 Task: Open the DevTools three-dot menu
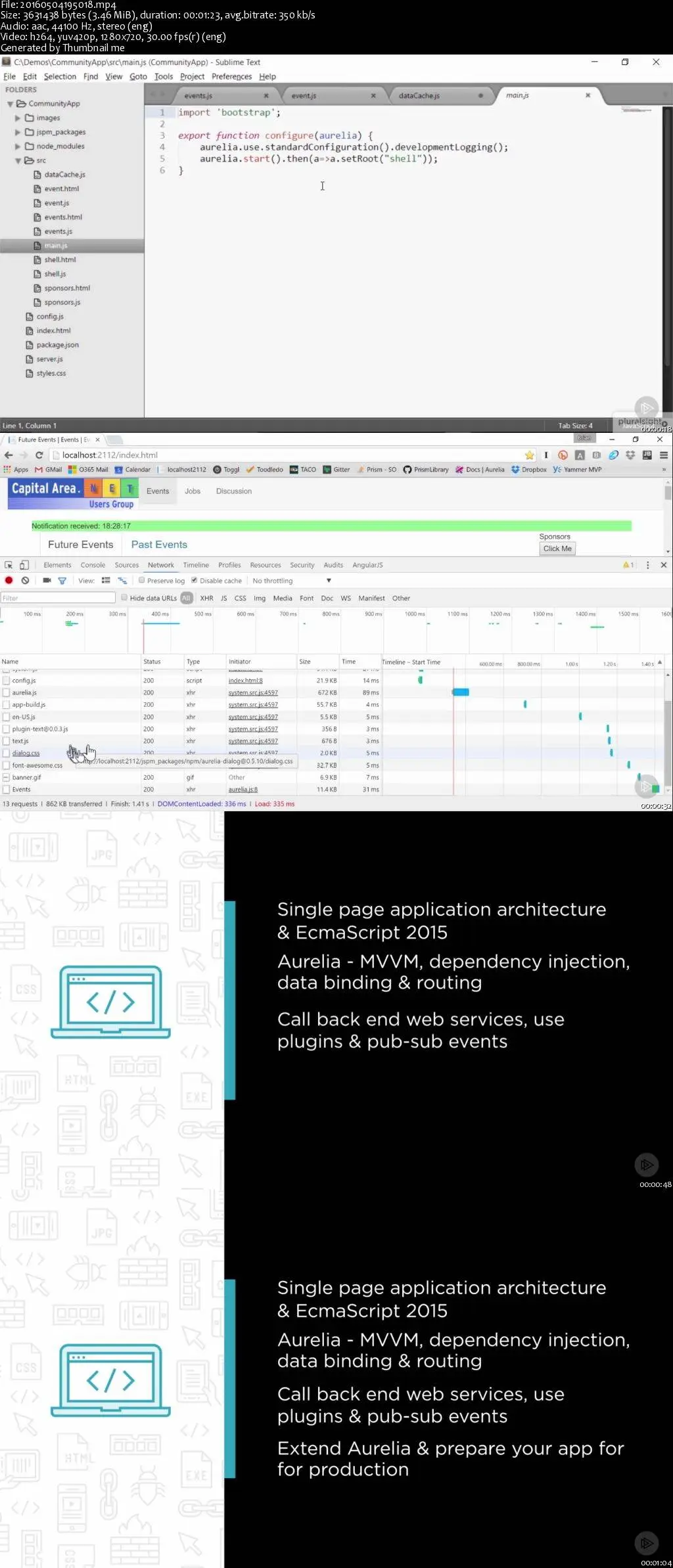click(x=648, y=565)
